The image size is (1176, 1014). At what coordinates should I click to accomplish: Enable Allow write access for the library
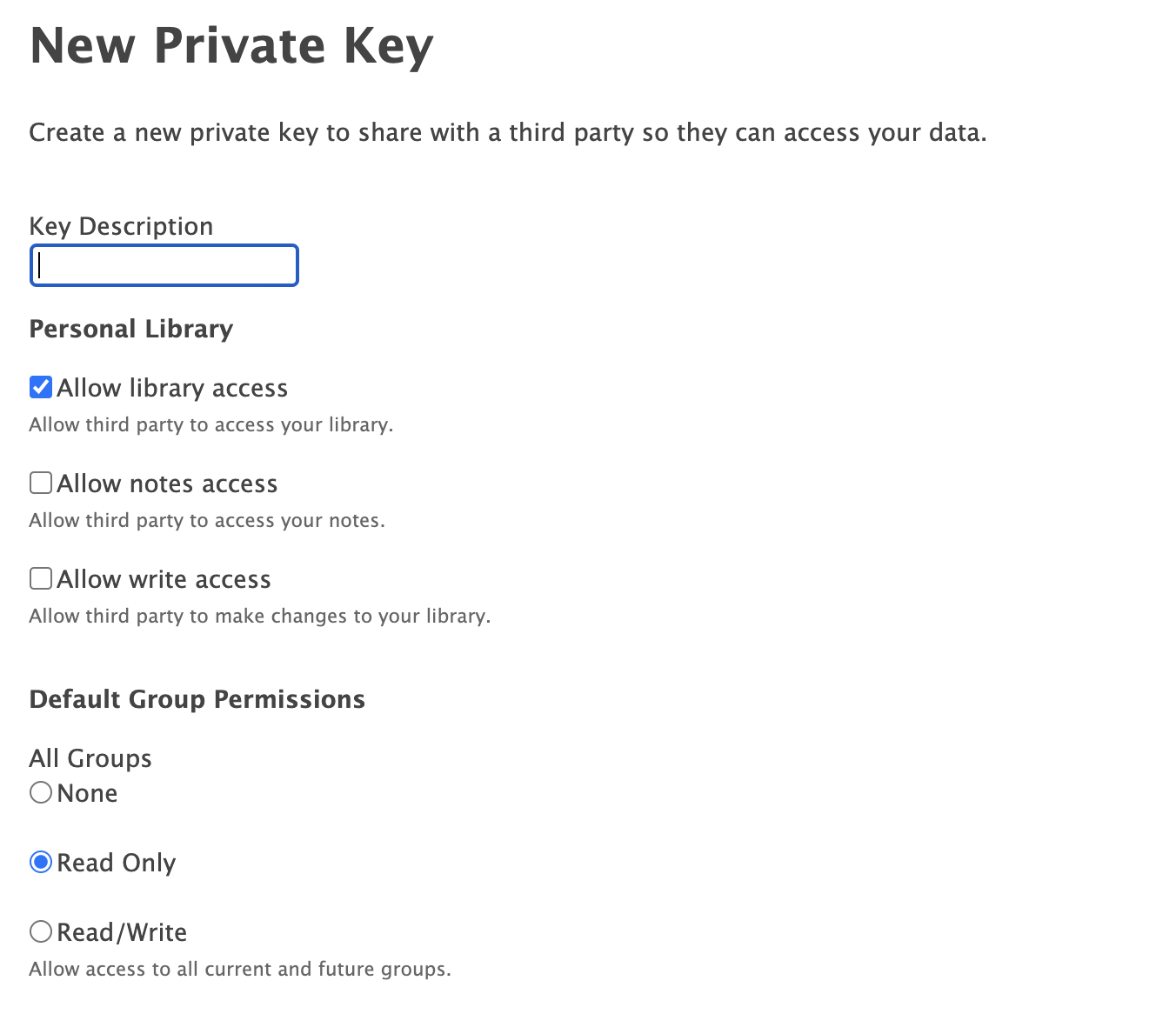click(x=40, y=577)
